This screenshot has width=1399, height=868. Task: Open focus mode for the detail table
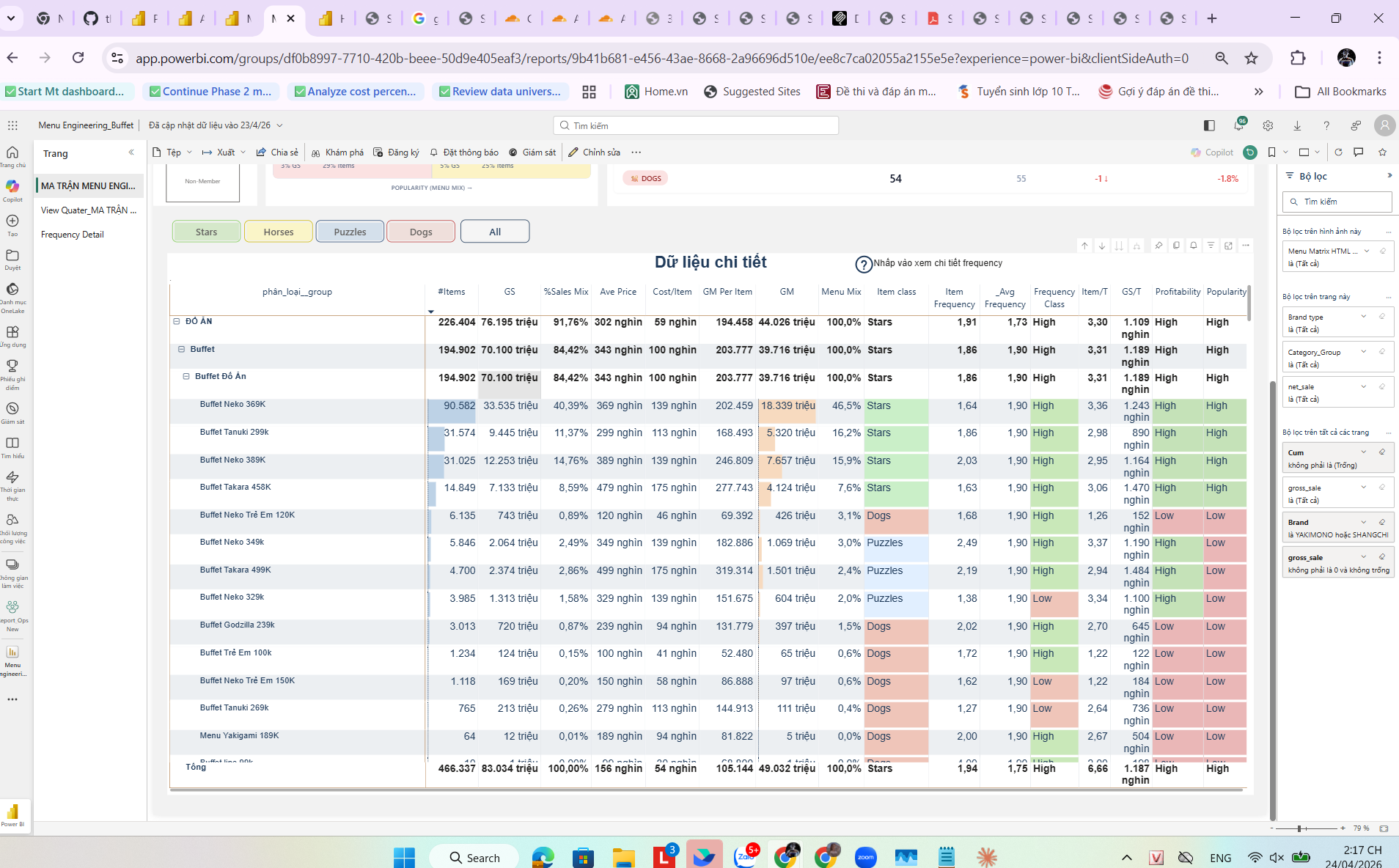(x=1228, y=246)
